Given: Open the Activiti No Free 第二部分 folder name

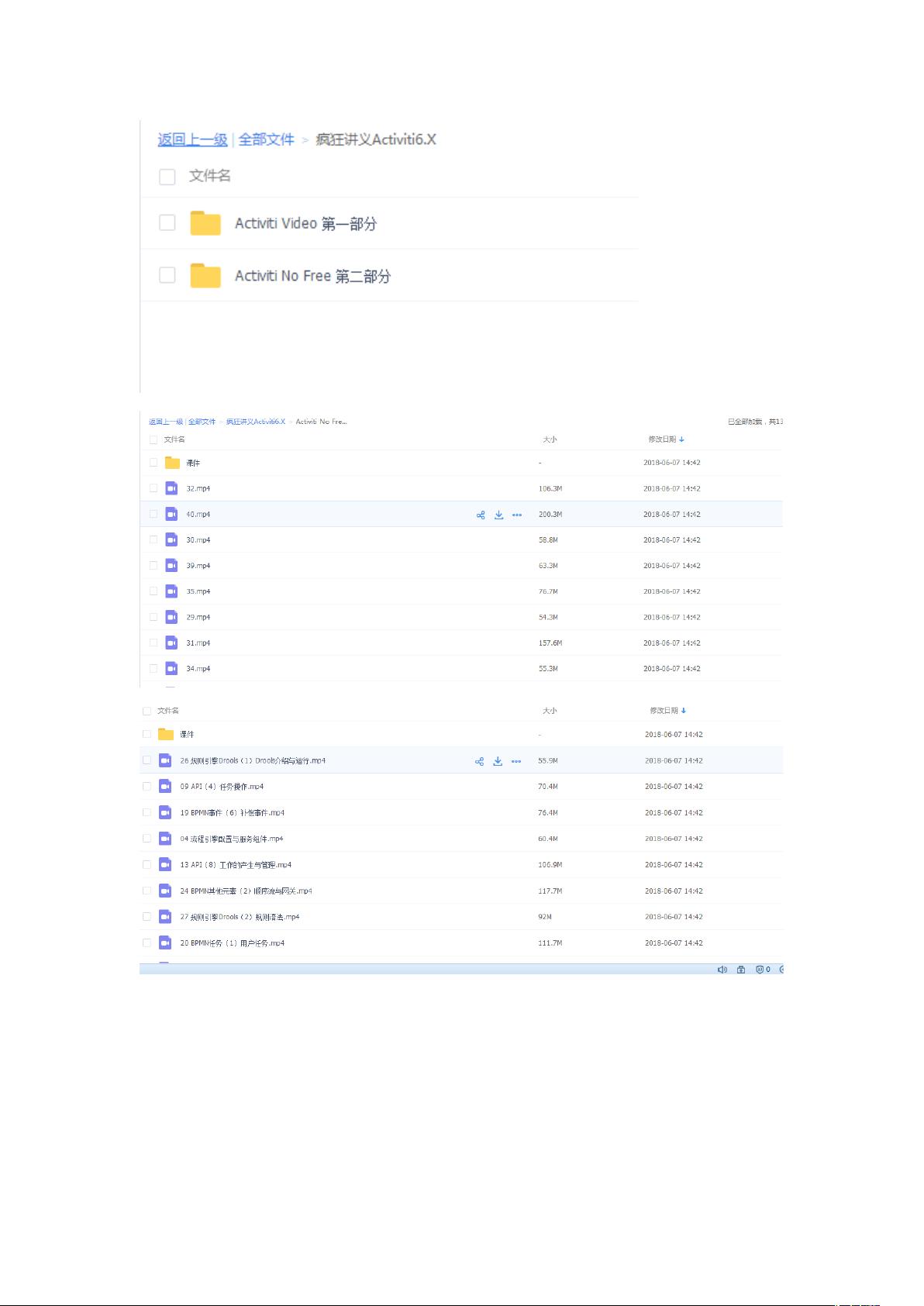Looking at the screenshot, I should coord(312,276).
